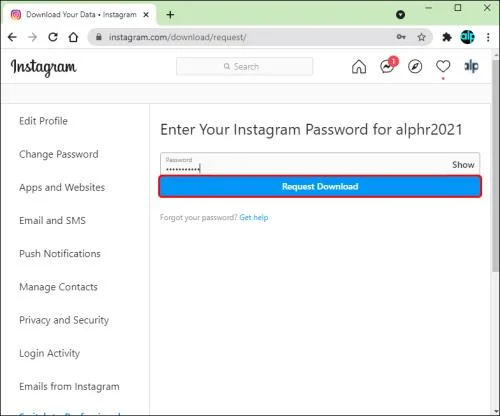Open the alp profile avatar in Instagram header
The width and height of the screenshot is (500, 416).
471,66
